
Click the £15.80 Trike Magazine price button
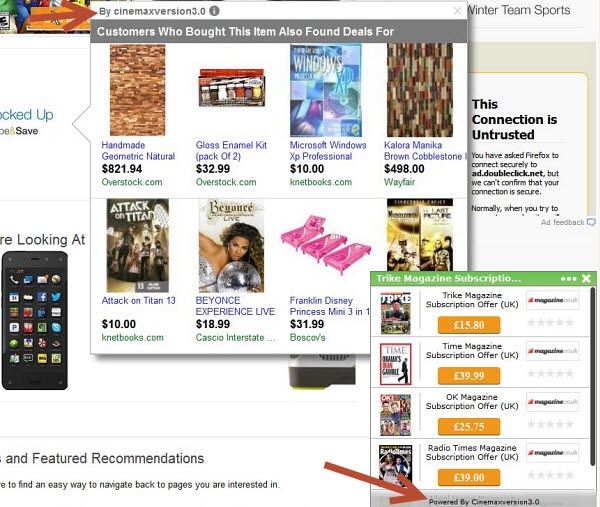coord(469,325)
